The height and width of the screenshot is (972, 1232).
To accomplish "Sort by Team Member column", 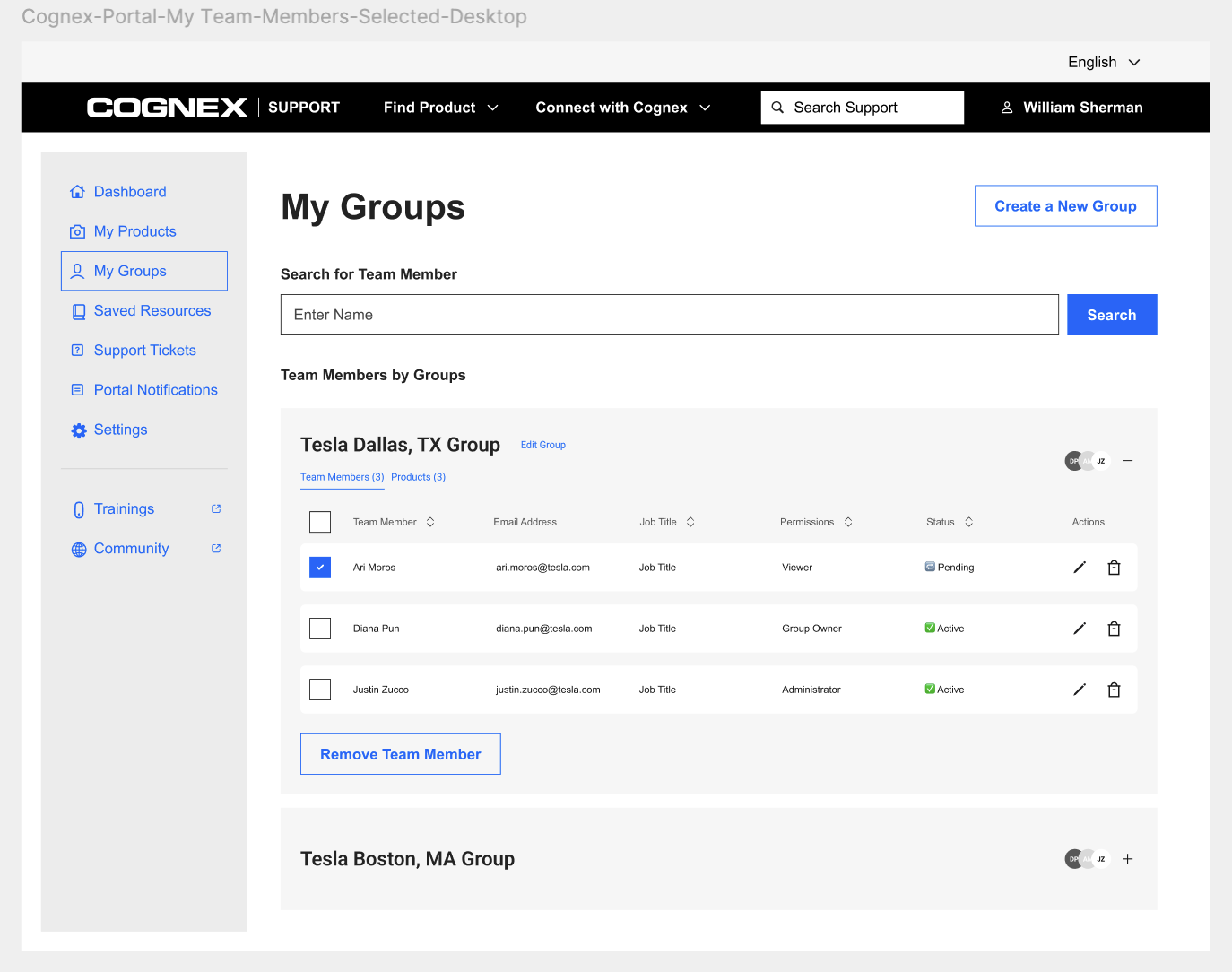I will coord(430,522).
